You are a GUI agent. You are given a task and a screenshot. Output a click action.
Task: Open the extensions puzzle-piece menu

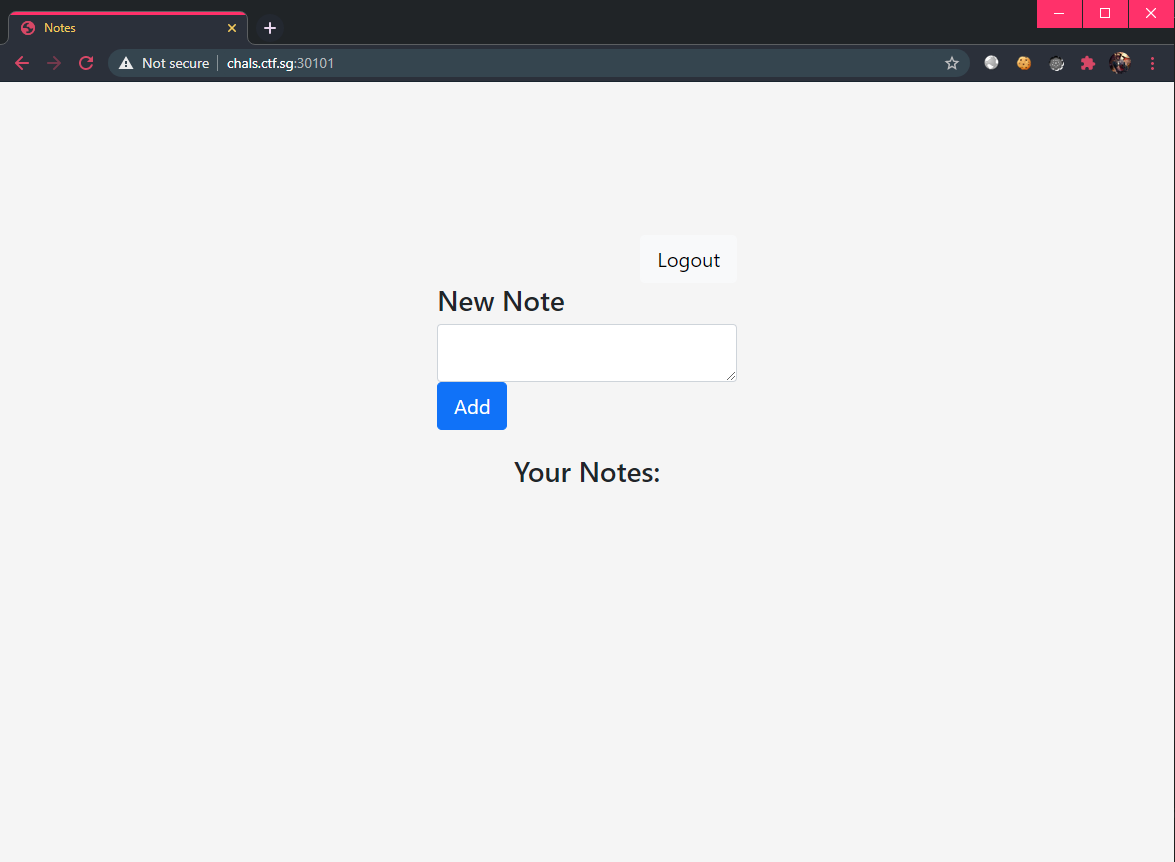[1088, 62]
